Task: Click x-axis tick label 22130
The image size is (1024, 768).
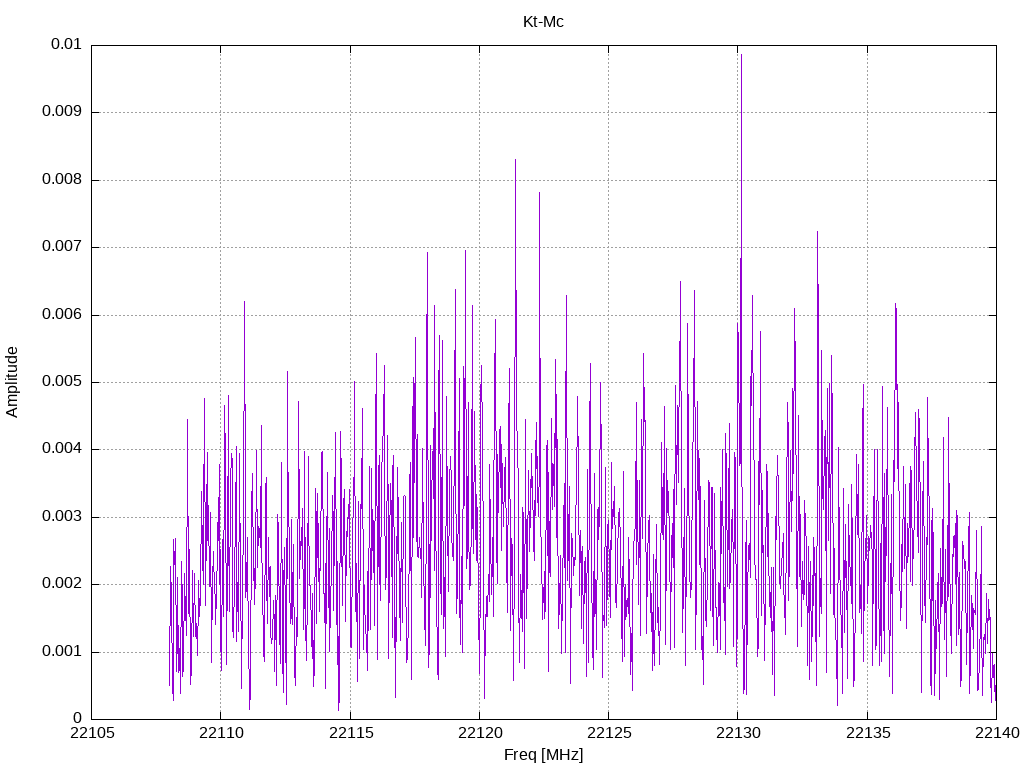Action: coord(739,733)
